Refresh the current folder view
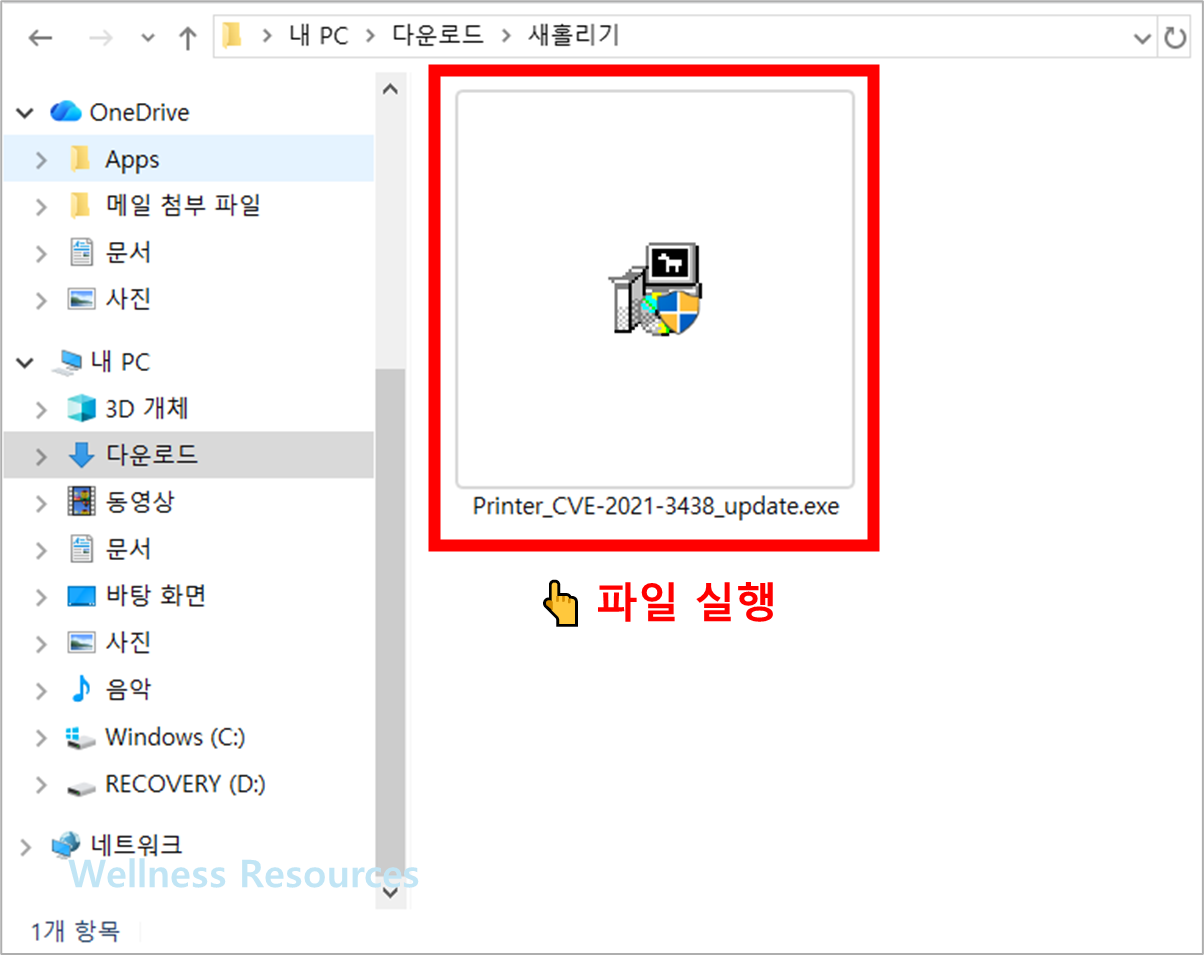Image resolution: width=1204 pixels, height=955 pixels. pyautogui.click(x=1174, y=38)
